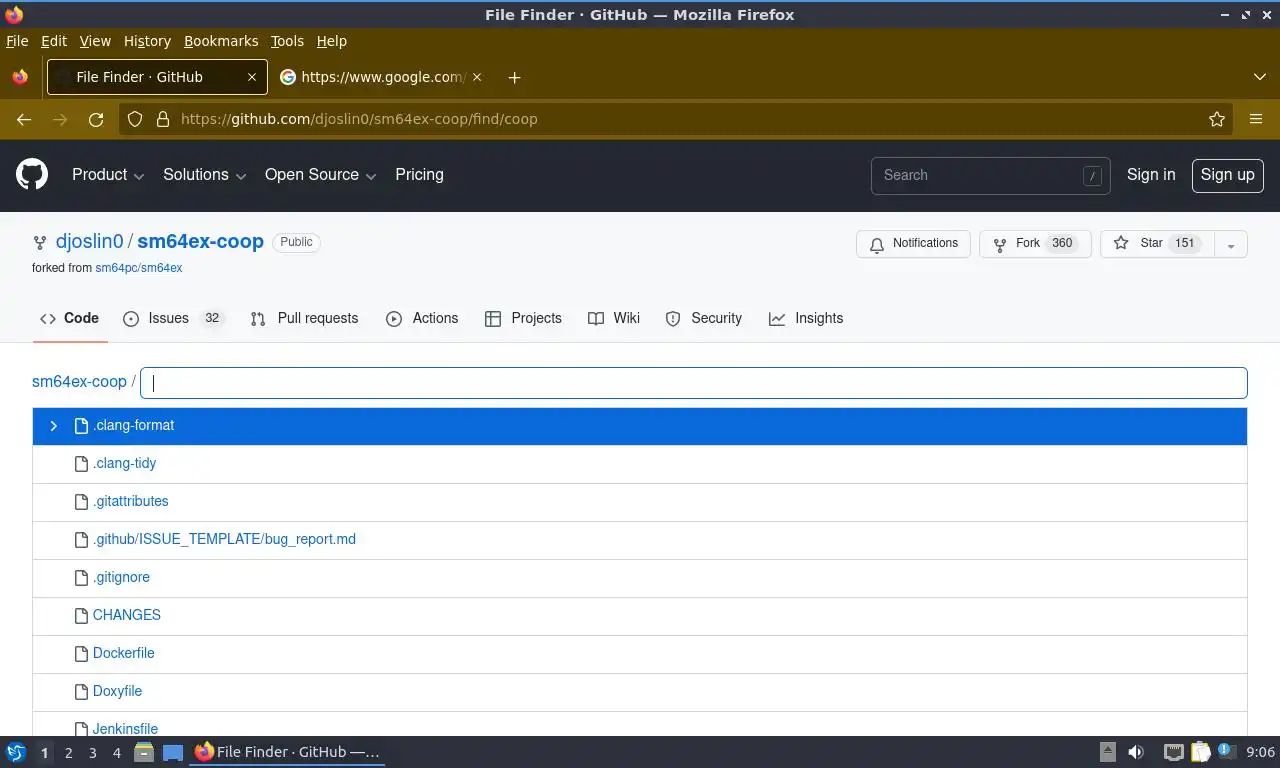Open the sm64pc/sm64ex upstream link
Viewport: 1280px width, 768px height.
139,268
